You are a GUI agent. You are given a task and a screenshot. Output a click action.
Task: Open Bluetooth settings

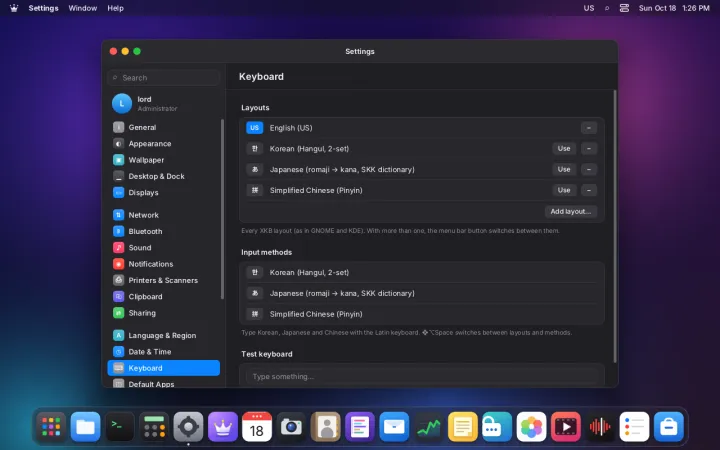coord(163,231)
